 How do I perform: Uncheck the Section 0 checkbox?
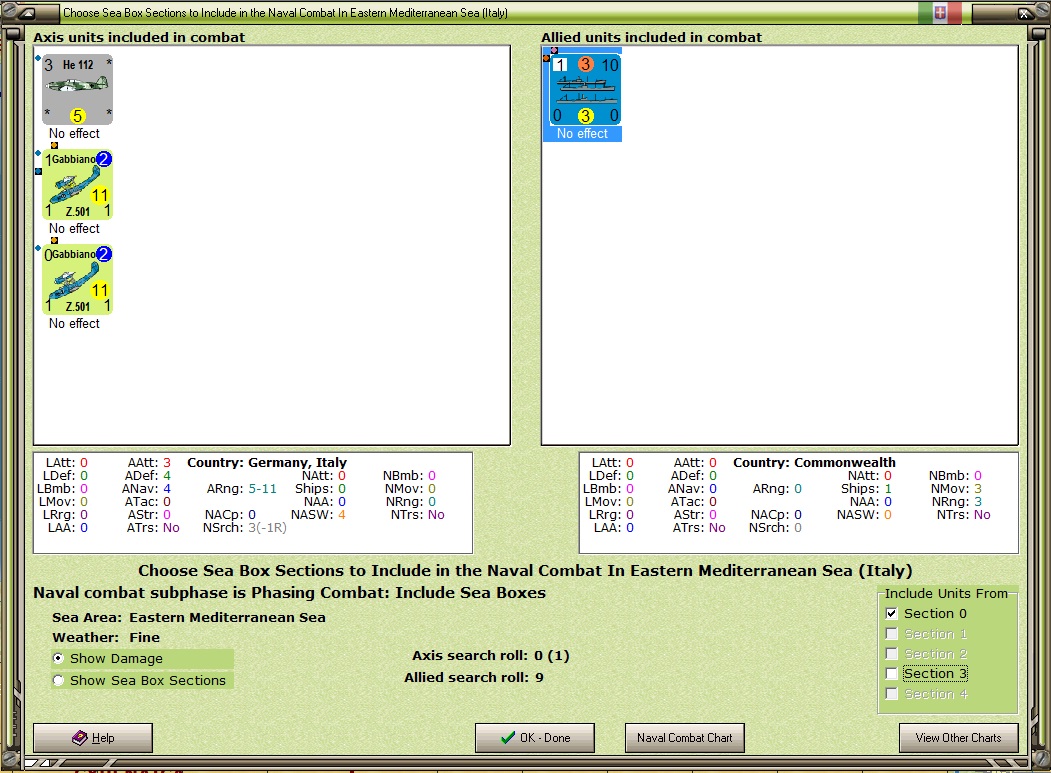point(891,613)
